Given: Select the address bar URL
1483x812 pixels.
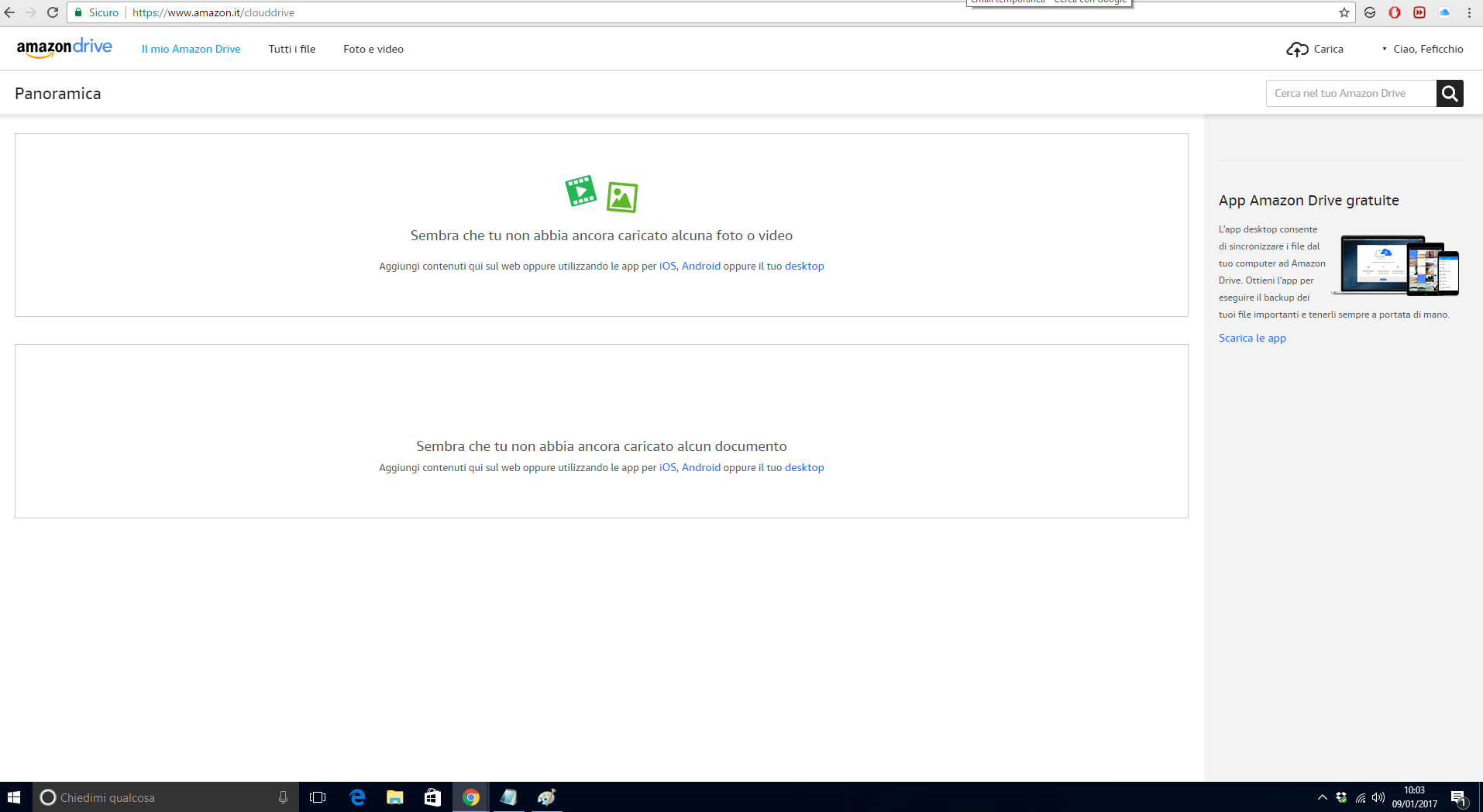Looking at the screenshot, I should (x=213, y=12).
